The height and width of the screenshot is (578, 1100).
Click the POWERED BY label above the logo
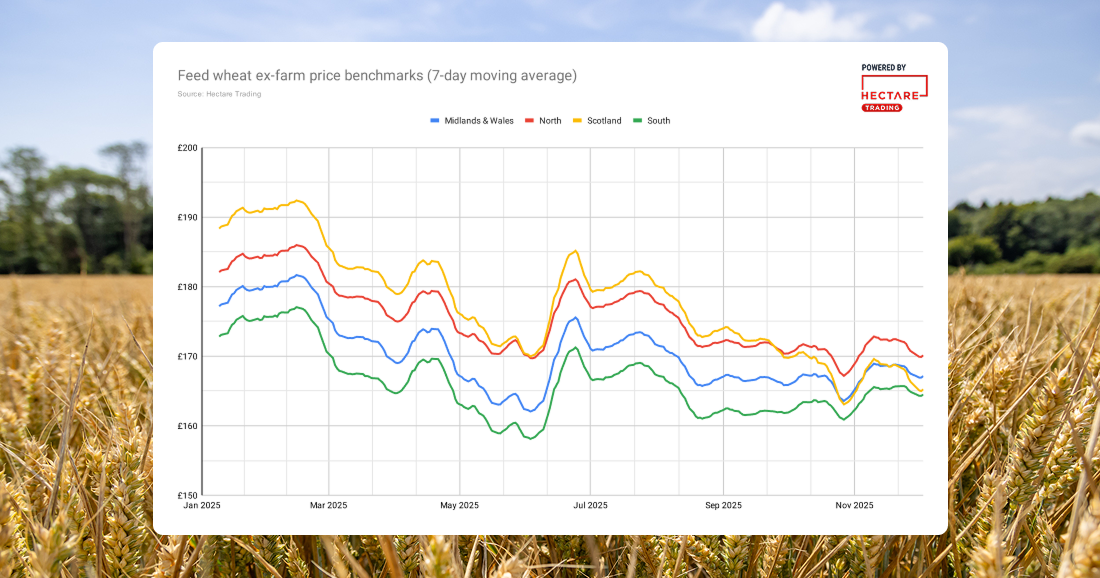[x=884, y=67]
